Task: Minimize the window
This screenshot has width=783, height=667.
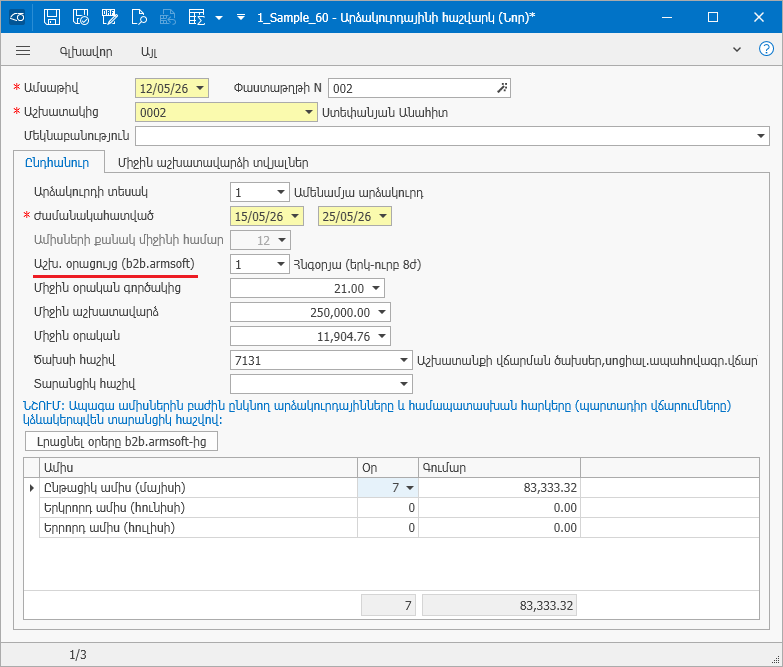Action: pos(667,17)
